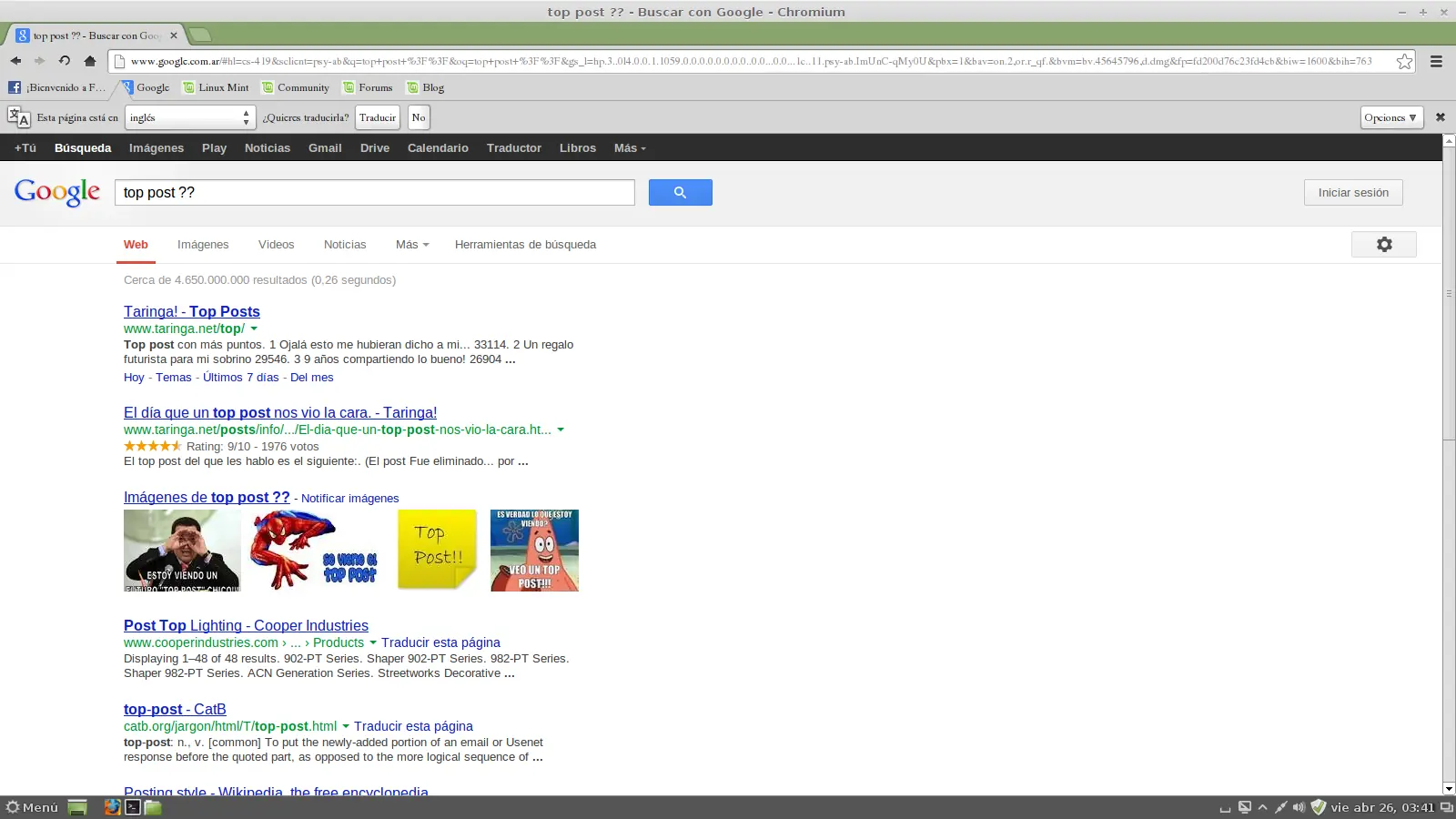Viewport: 1456px width, 819px height.
Task: Decline translation with the No button
Action: 419,117
